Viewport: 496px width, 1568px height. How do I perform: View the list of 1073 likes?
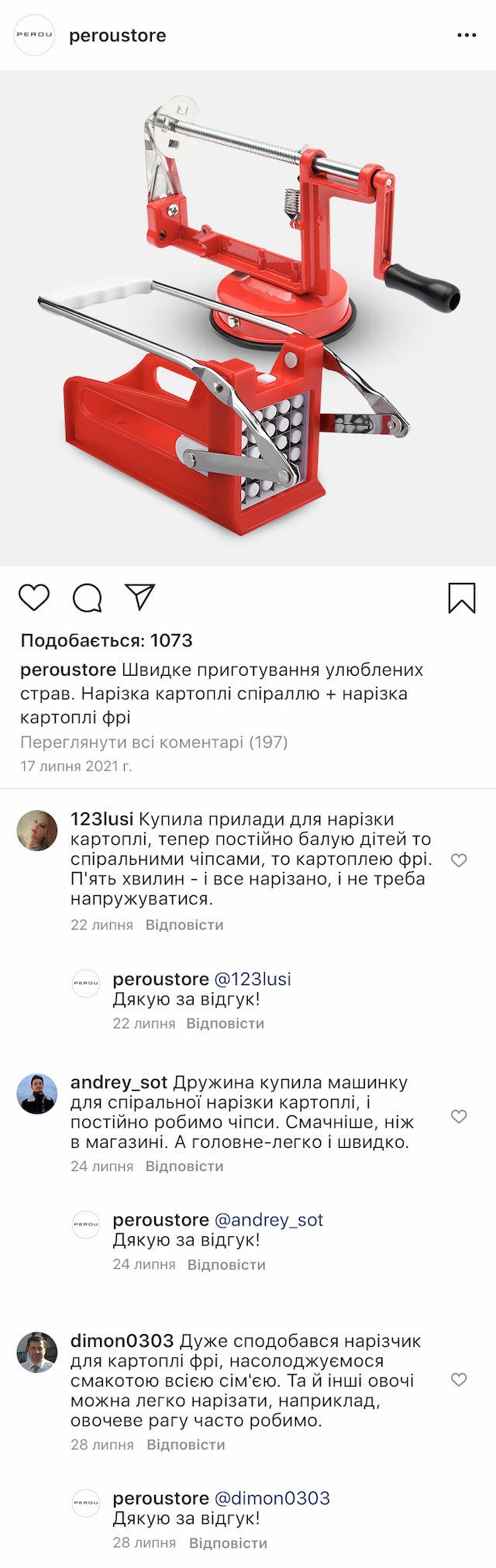pyautogui.click(x=106, y=640)
